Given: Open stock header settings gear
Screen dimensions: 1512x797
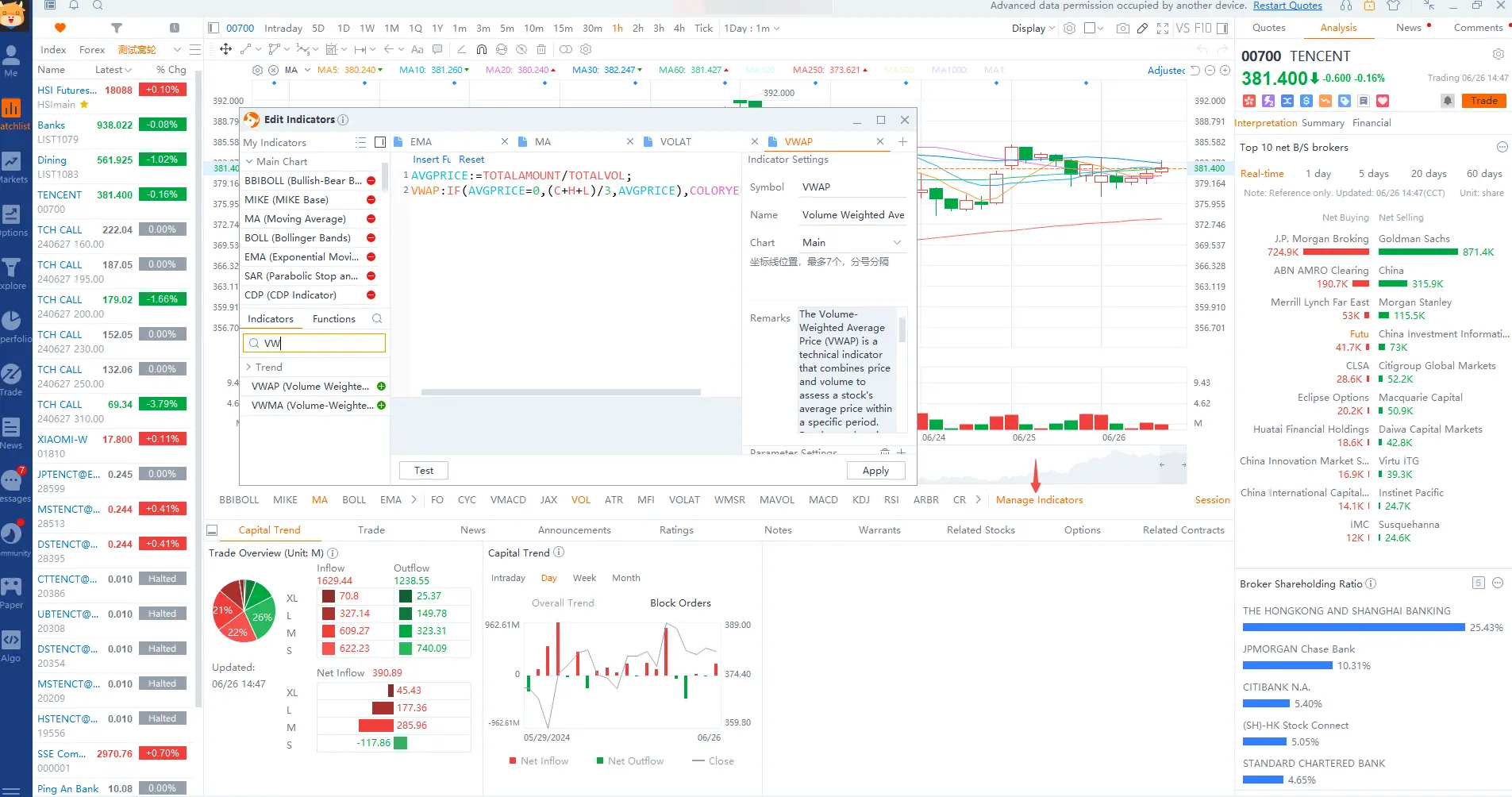Looking at the screenshot, I should (x=1498, y=55).
